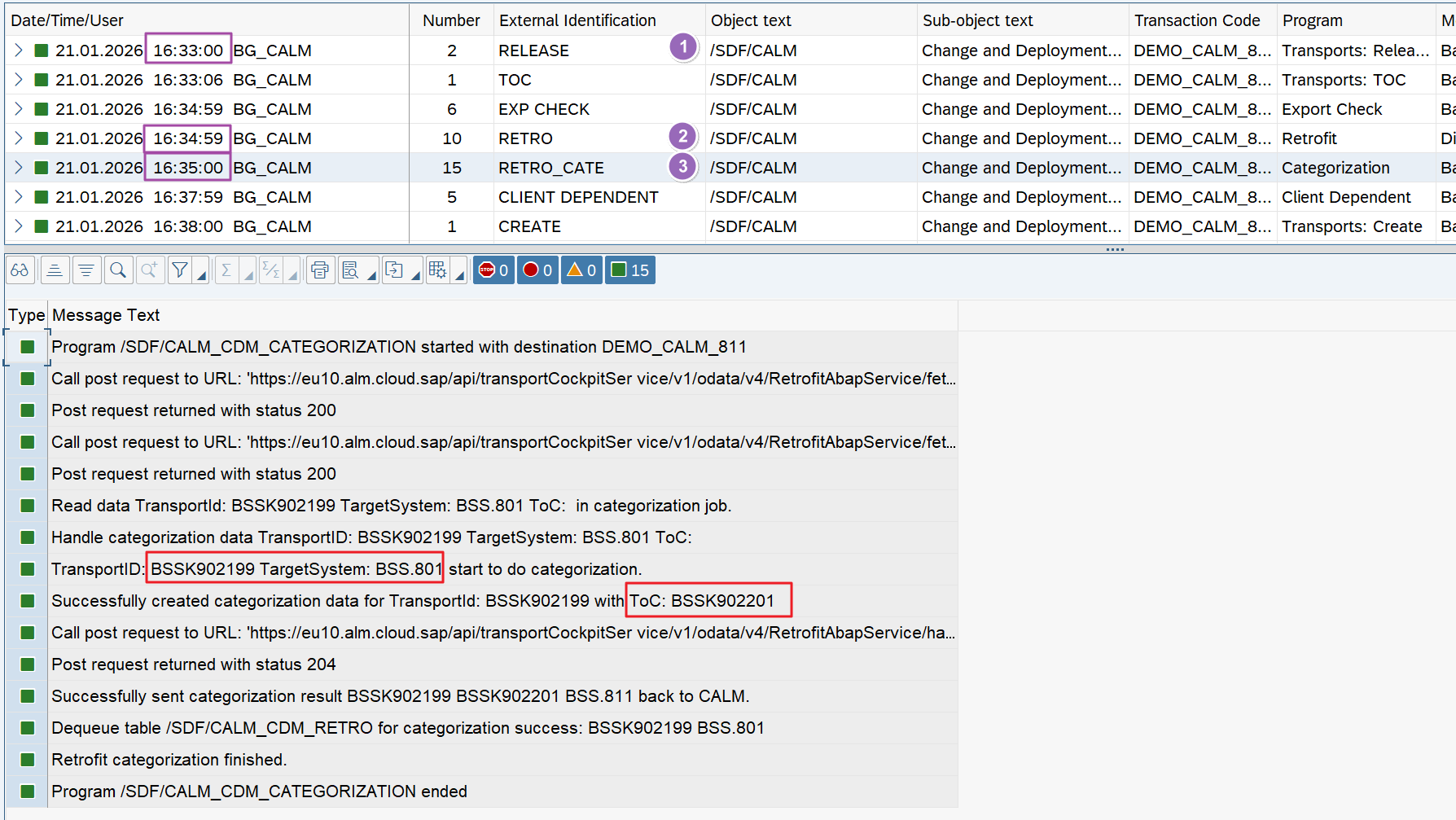The width and height of the screenshot is (1456, 820).
Task: Select the 'Retrofit categorization finished.' message row
Action: (x=169, y=760)
